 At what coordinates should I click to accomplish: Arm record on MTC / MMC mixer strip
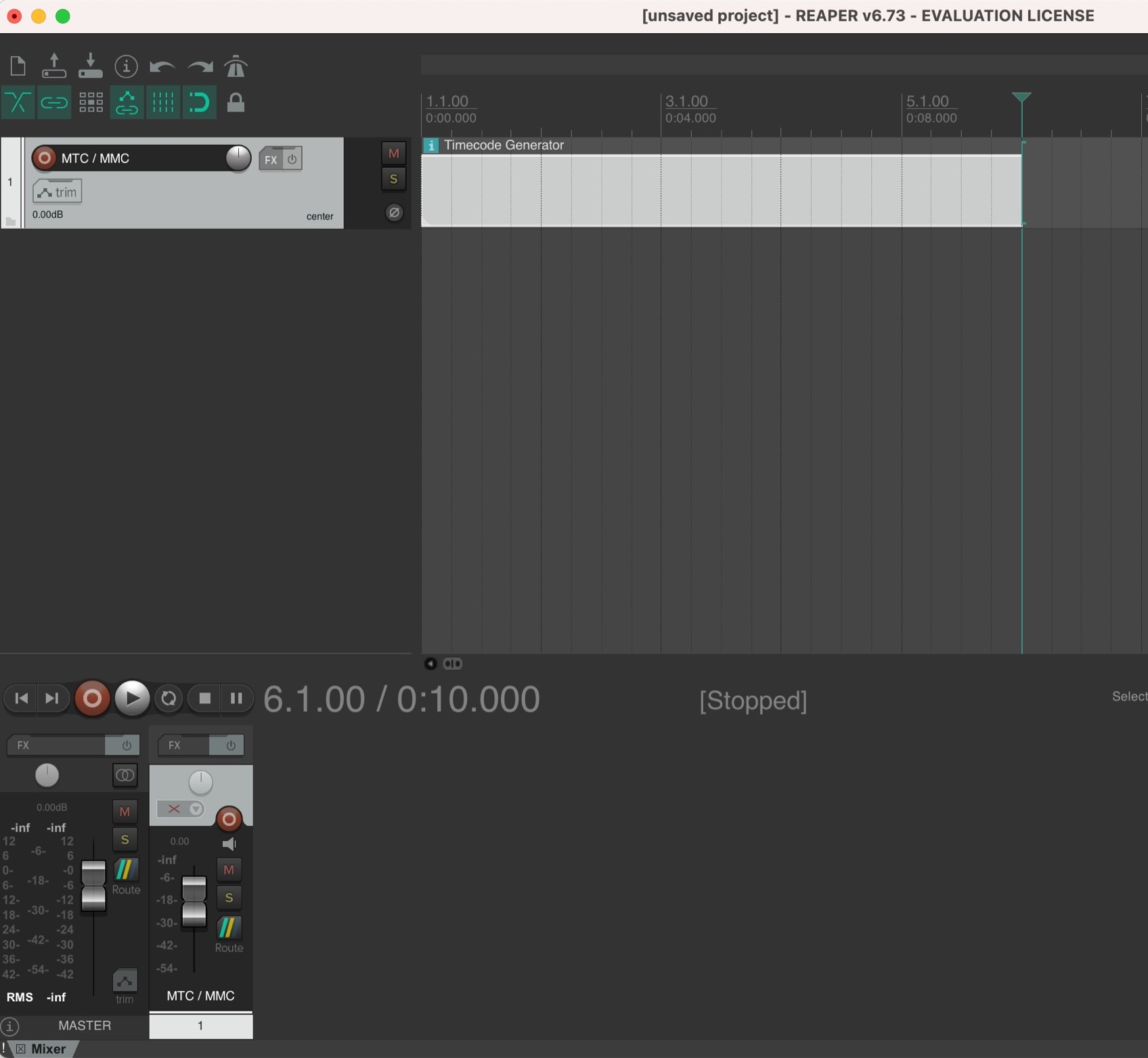(229, 820)
